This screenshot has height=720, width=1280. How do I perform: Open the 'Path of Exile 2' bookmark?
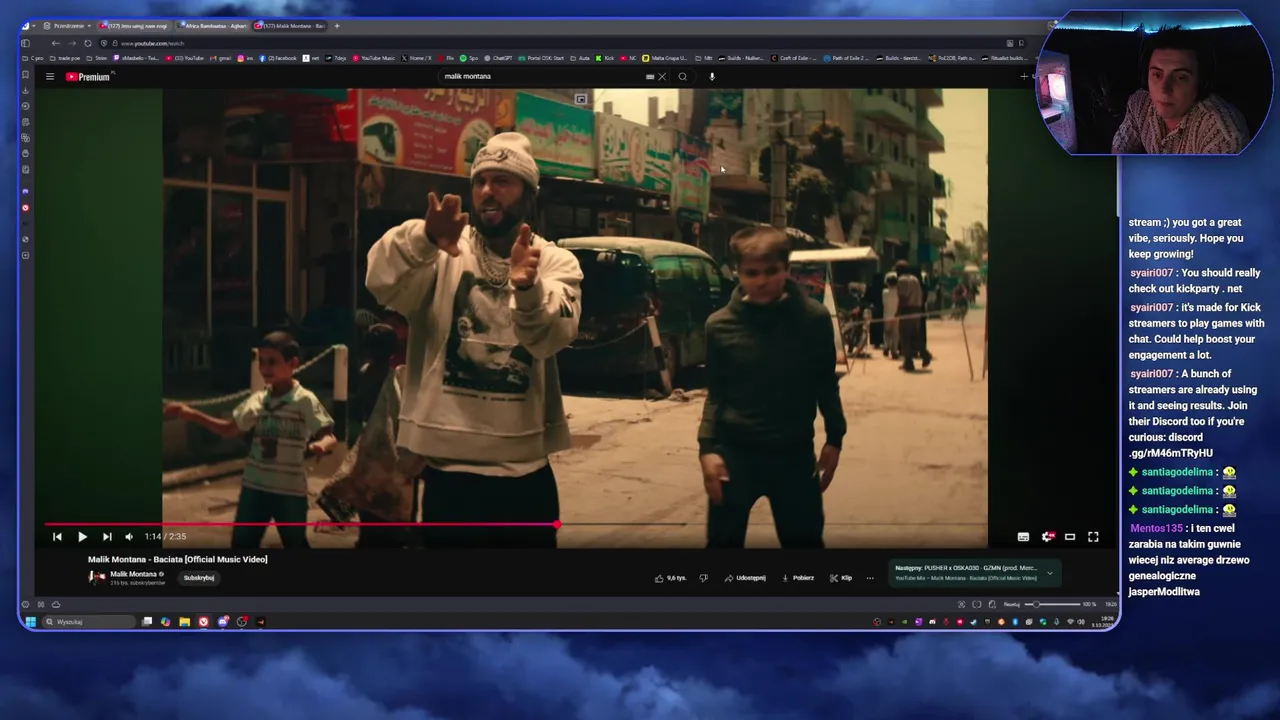[846, 58]
